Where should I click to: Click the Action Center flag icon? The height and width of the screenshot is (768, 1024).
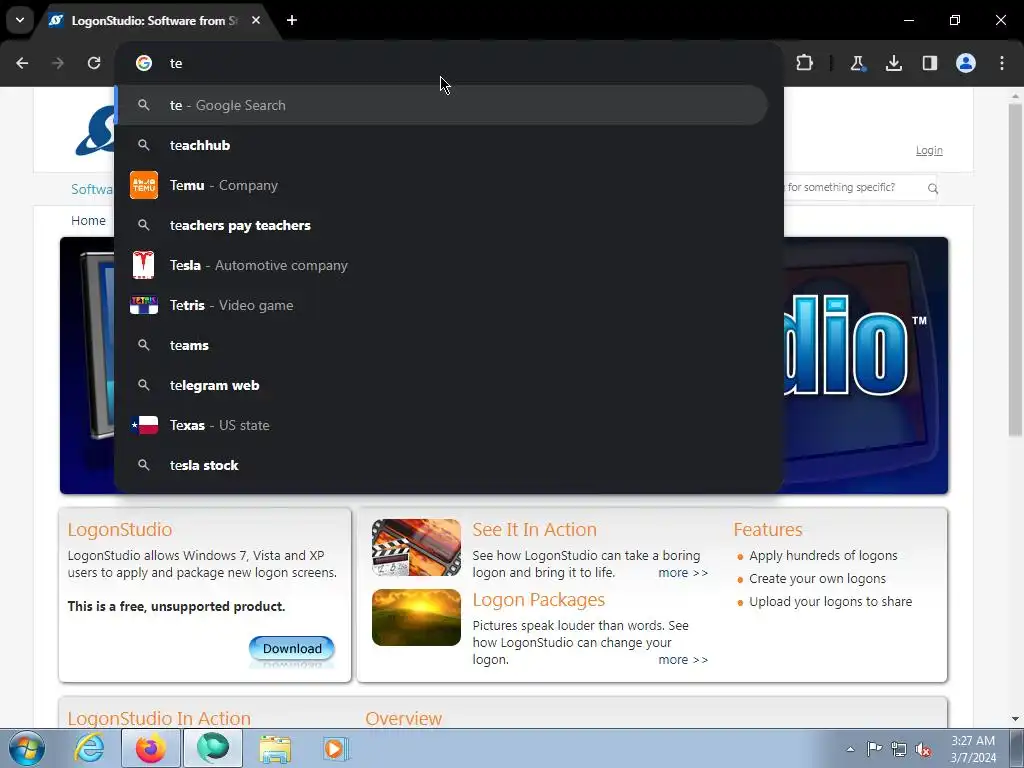pyautogui.click(x=874, y=748)
